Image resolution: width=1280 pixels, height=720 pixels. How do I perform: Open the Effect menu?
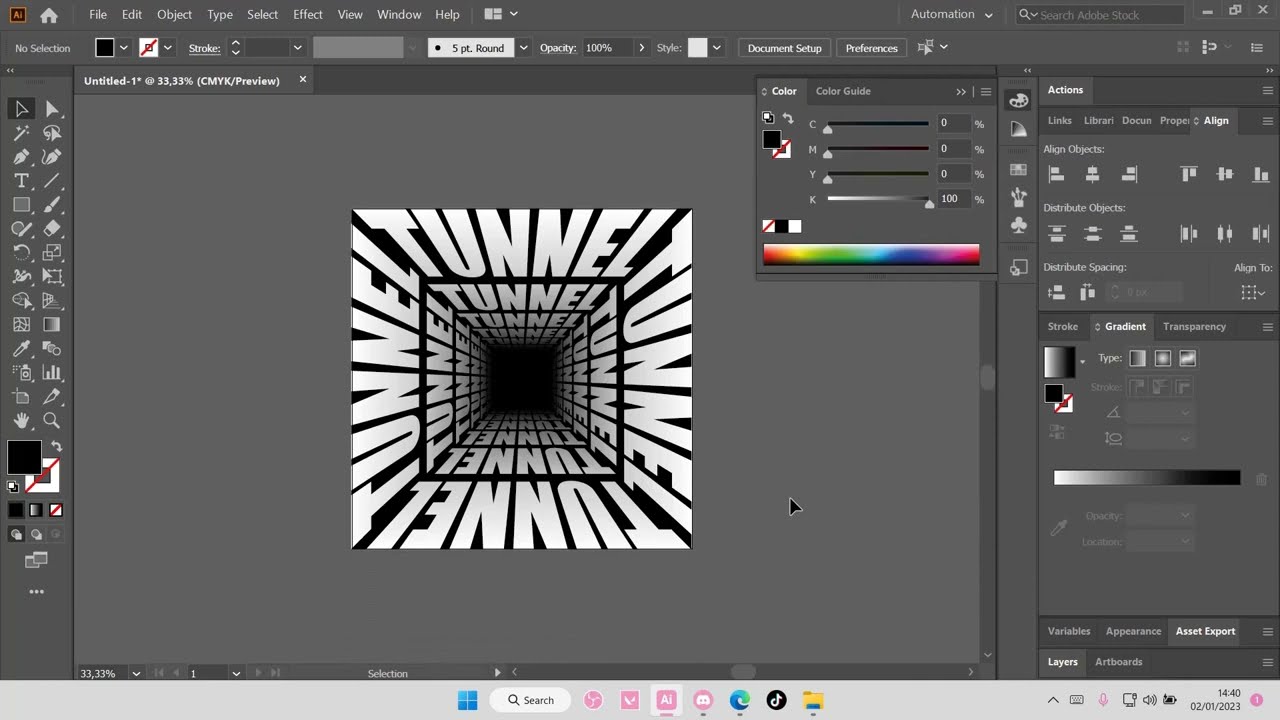tap(308, 14)
